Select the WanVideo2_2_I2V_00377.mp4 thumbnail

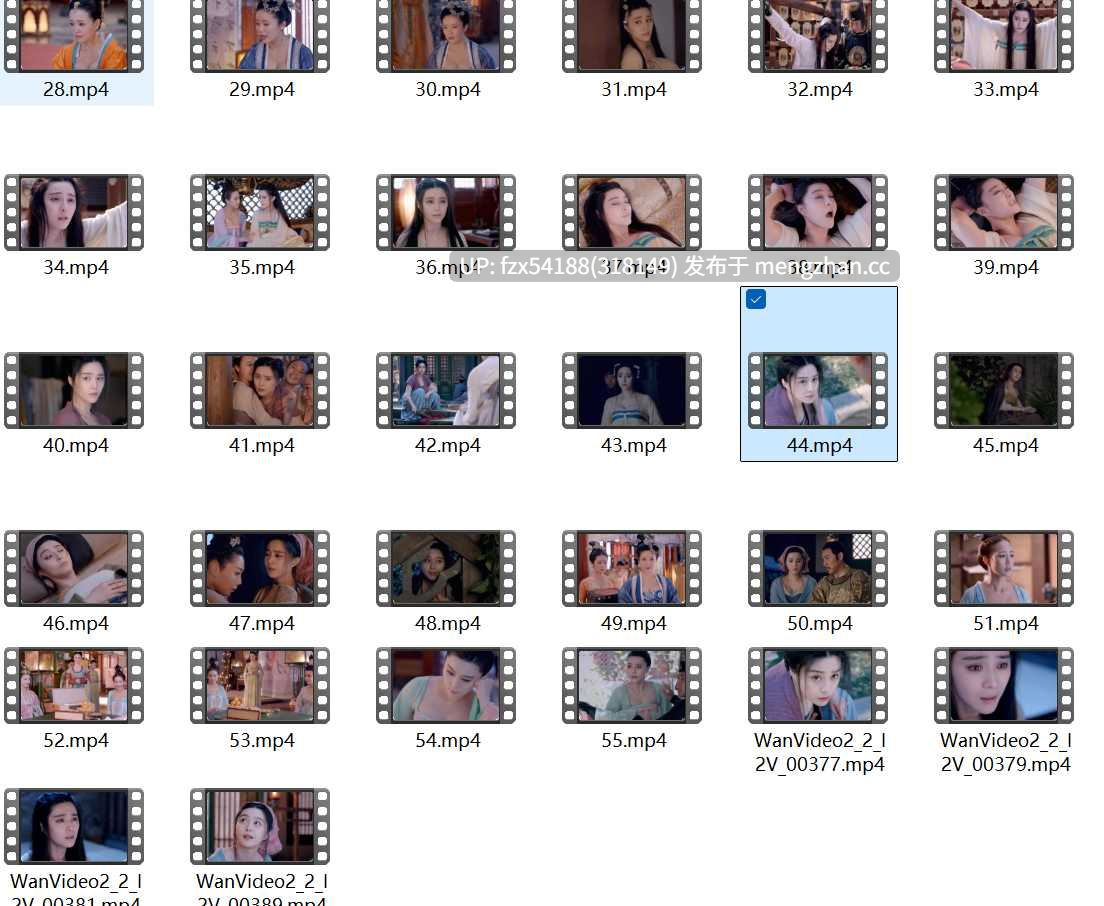pos(817,686)
